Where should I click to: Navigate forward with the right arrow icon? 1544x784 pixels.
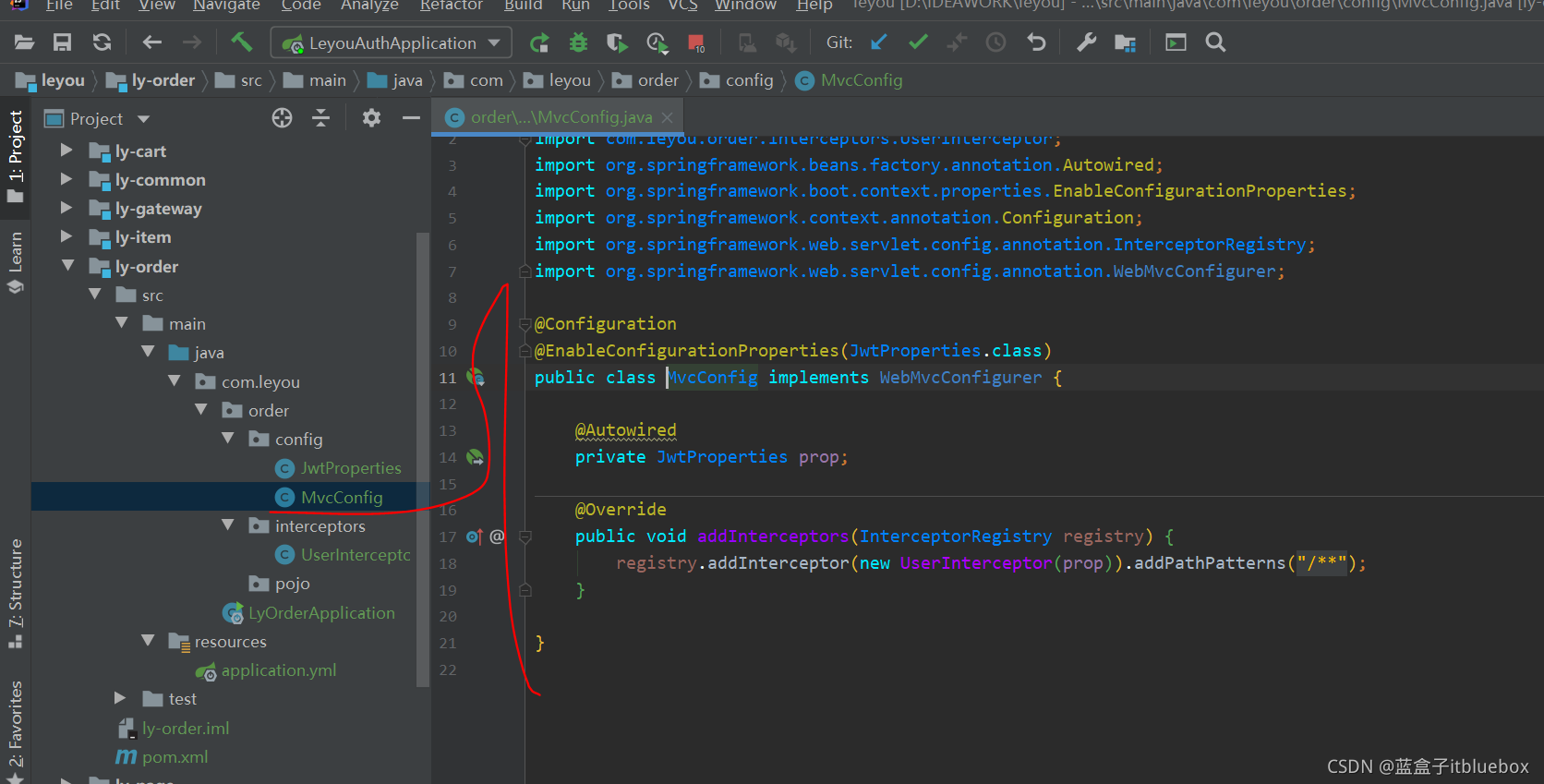[x=192, y=42]
